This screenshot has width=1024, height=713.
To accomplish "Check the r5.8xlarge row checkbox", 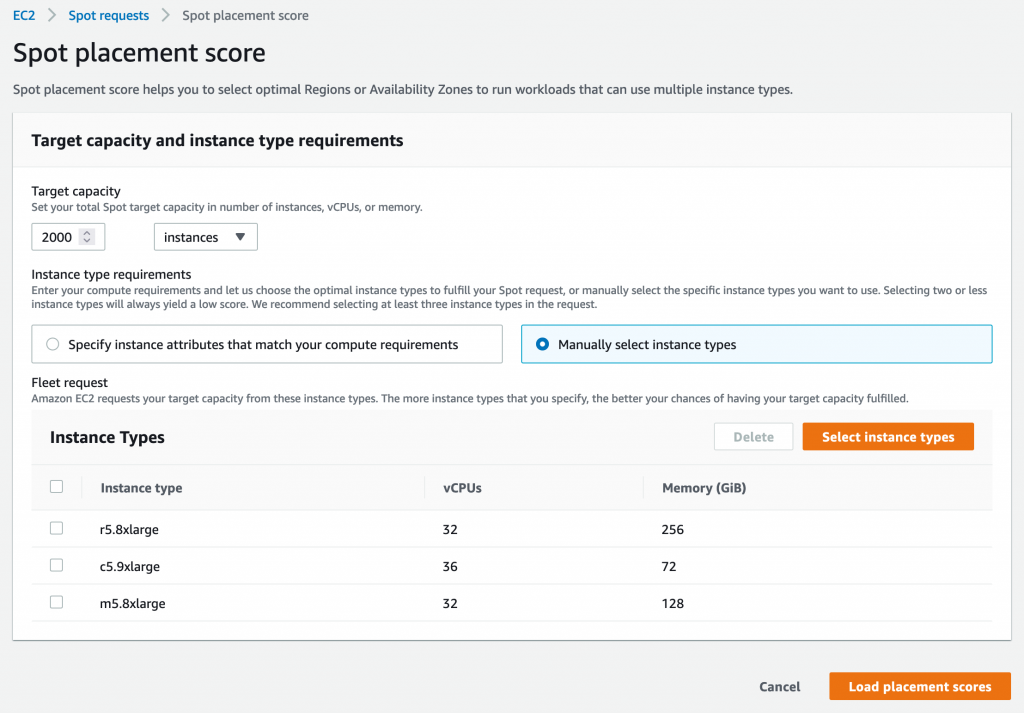I will click(56, 528).
